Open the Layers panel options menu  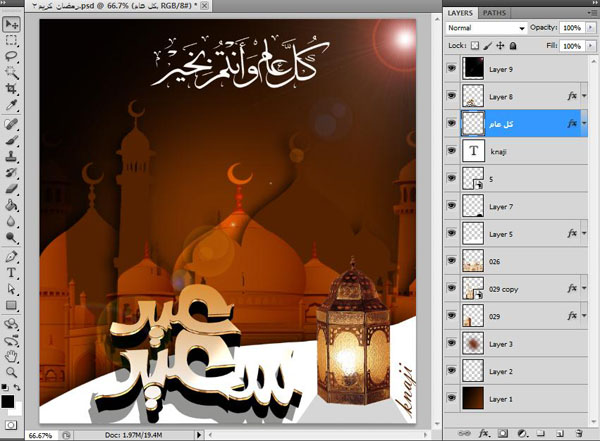(590, 13)
